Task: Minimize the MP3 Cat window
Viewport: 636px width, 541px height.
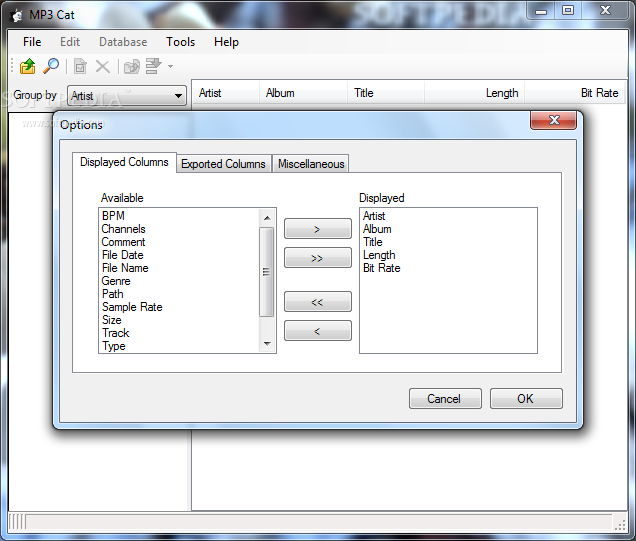Action: [x=541, y=11]
